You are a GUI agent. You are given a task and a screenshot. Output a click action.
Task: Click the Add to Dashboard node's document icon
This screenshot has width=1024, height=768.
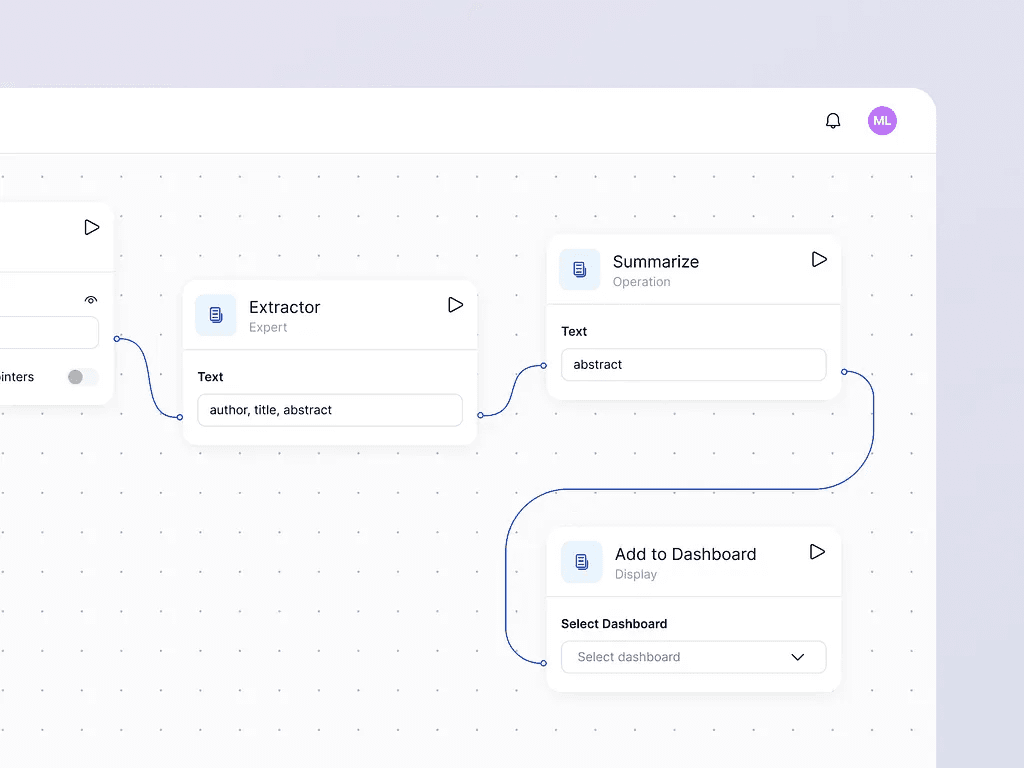[581, 561]
